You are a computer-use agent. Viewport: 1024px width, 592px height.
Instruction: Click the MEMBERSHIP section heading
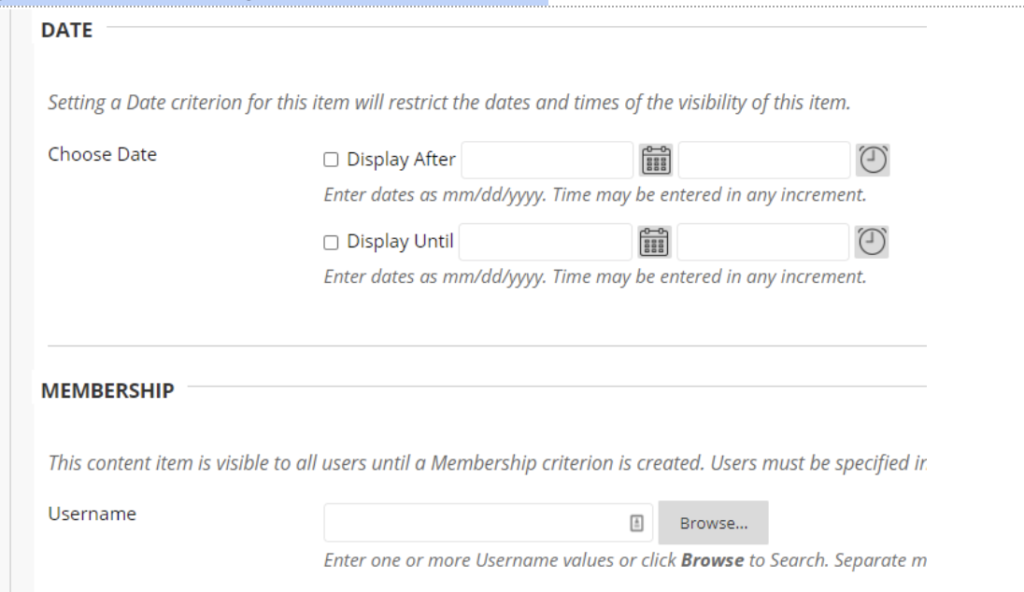[x=107, y=391]
